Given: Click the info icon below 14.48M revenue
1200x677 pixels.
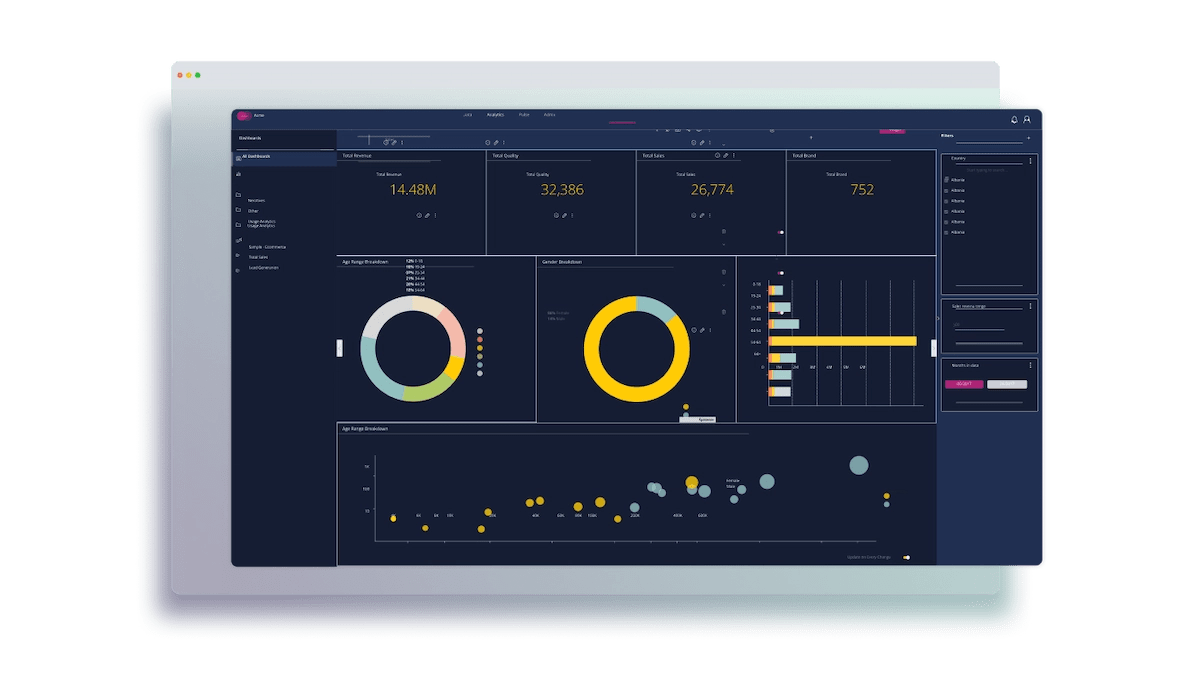Looking at the screenshot, I should point(418,215).
